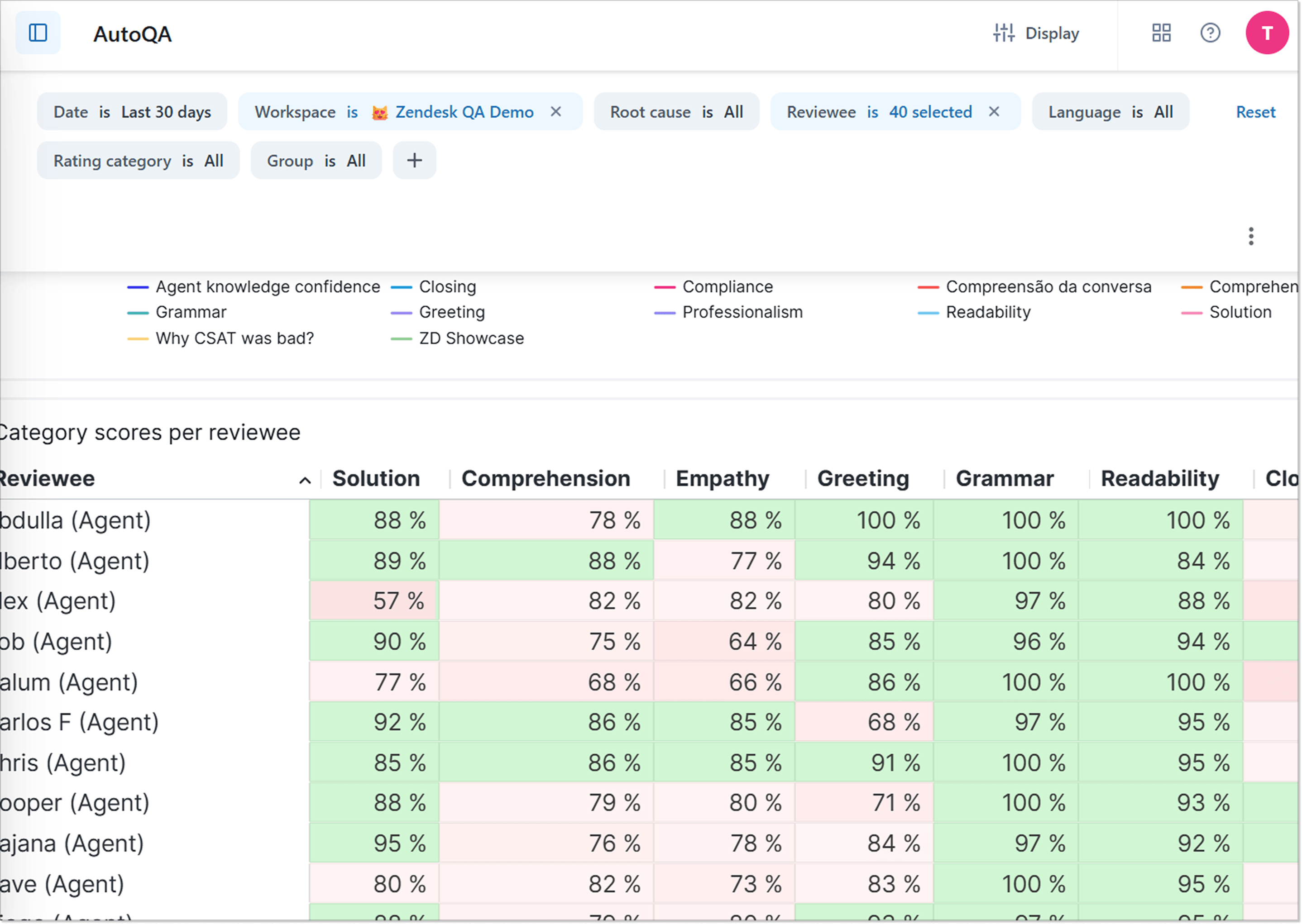Select the ave (Agent) reviewee row

pyautogui.click(x=154, y=885)
